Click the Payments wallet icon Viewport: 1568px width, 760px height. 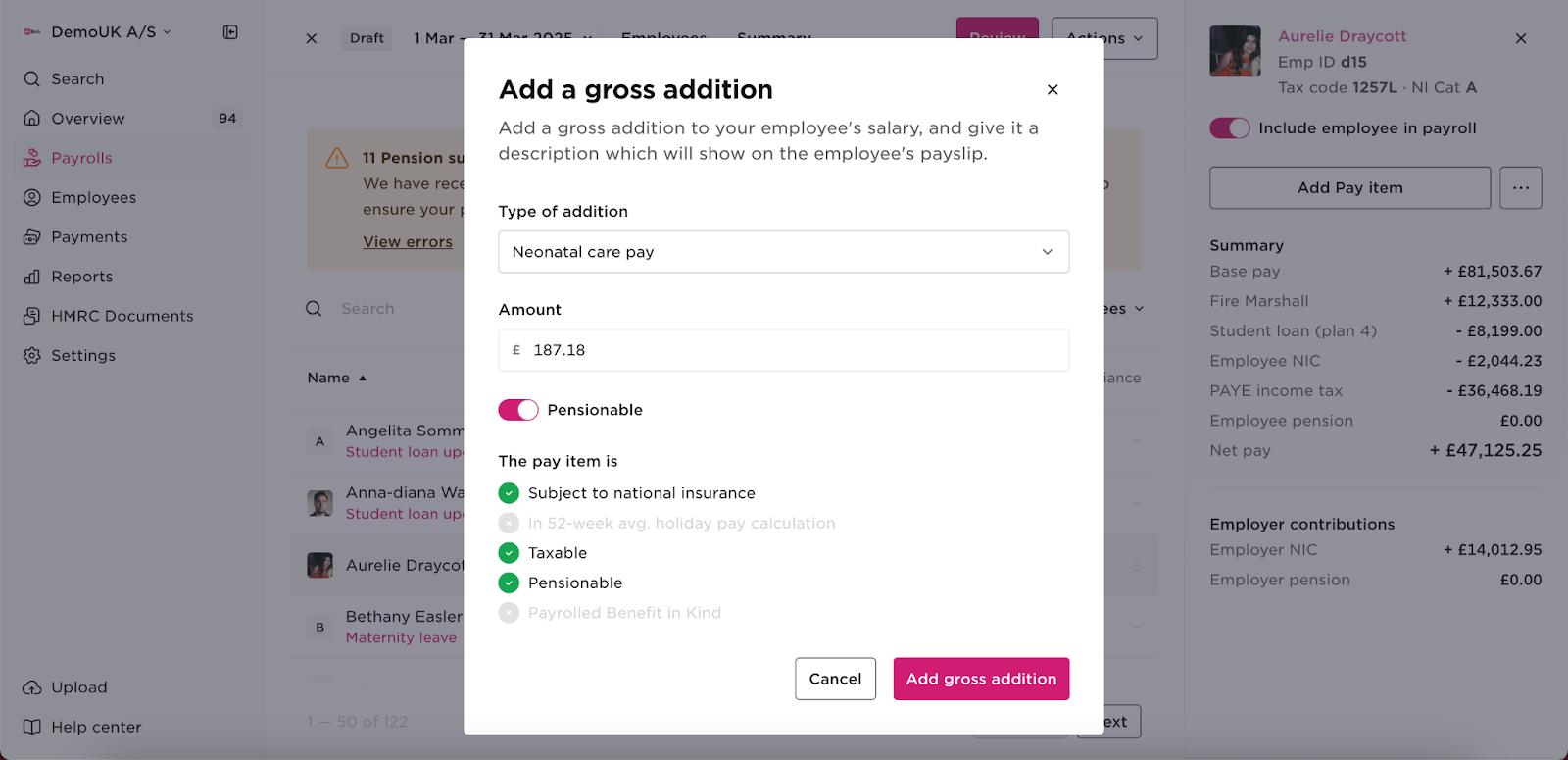pyautogui.click(x=31, y=236)
